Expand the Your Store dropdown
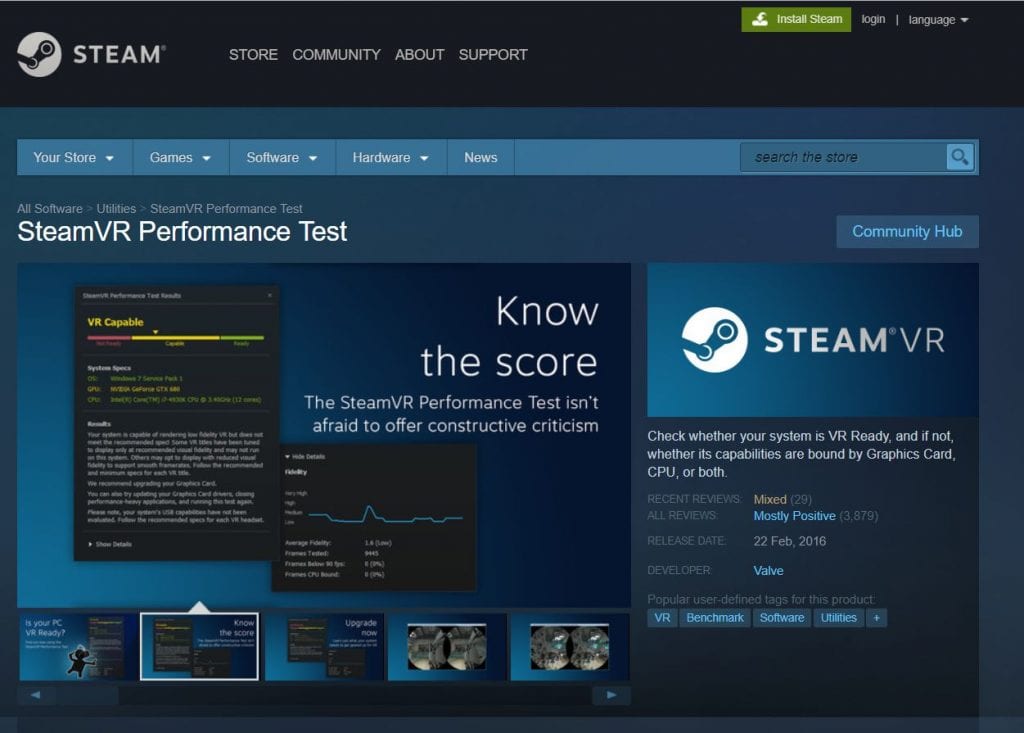Image resolution: width=1024 pixels, height=733 pixels. [x=74, y=157]
